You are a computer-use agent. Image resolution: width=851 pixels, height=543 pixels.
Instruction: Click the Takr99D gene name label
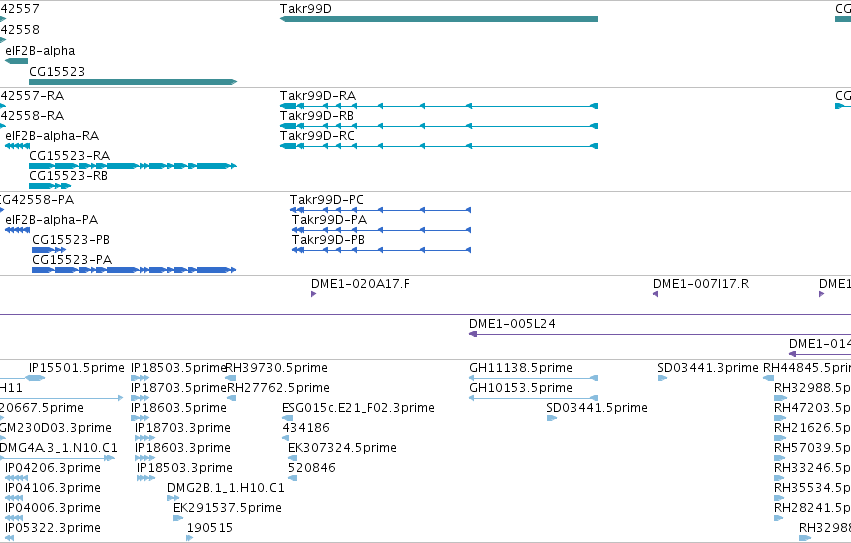click(306, 9)
